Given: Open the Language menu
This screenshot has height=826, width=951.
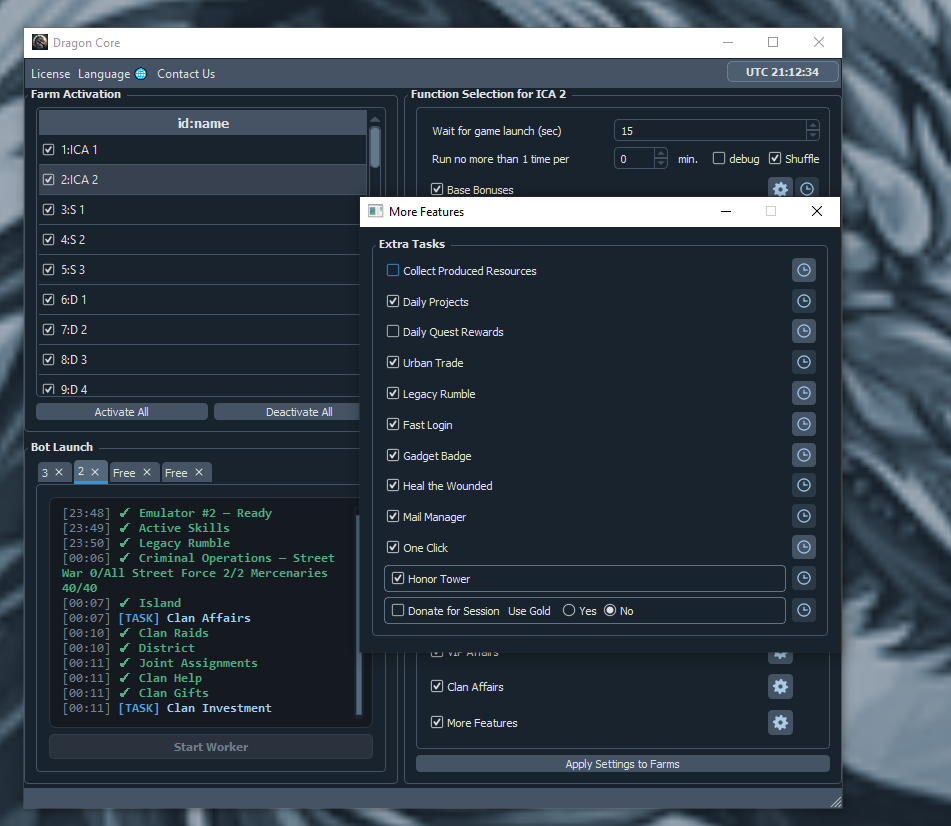Looking at the screenshot, I should (x=104, y=74).
